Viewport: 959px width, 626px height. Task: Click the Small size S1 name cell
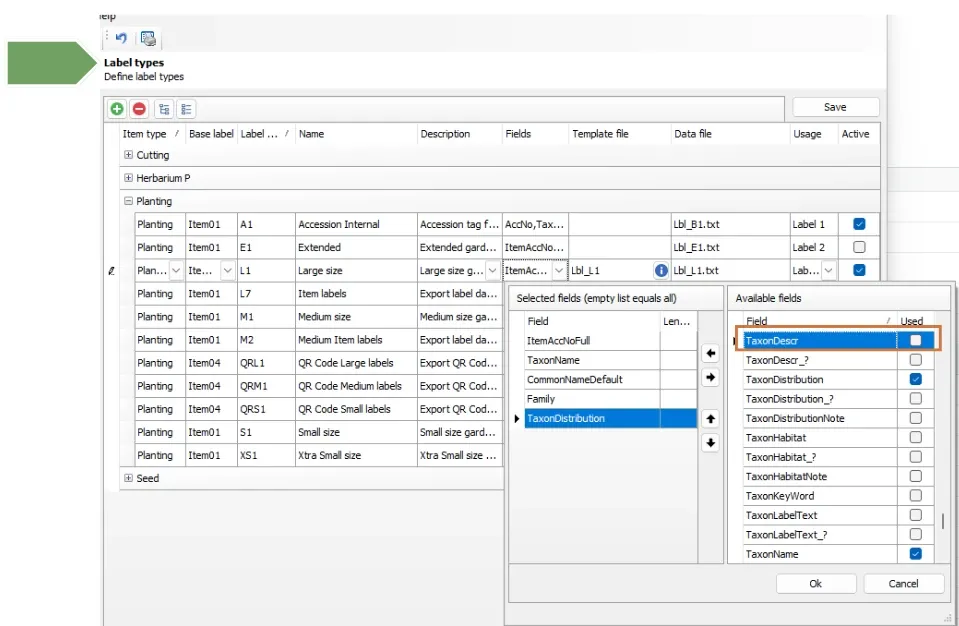coord(356,432)
